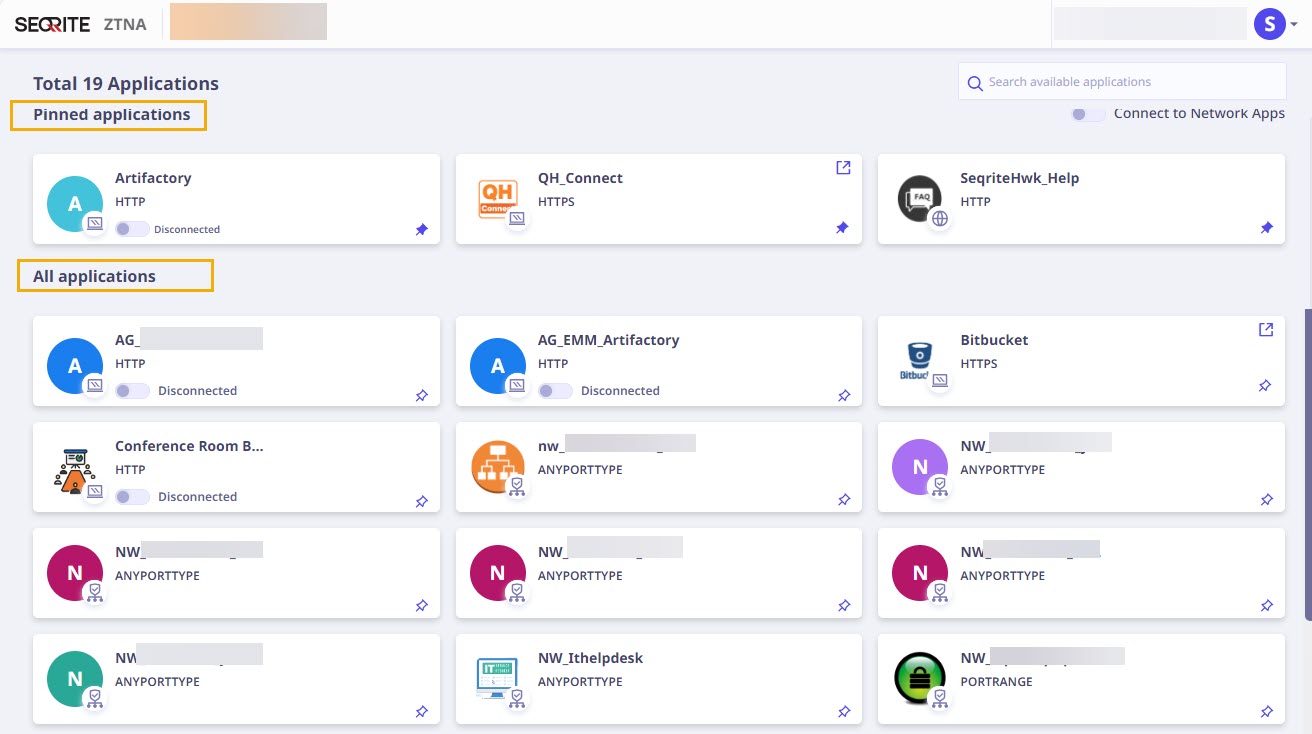The height and width of the screenshot is (734, 1312).
Task: Toggle the Artifactory connection switch
Action: 131,228
